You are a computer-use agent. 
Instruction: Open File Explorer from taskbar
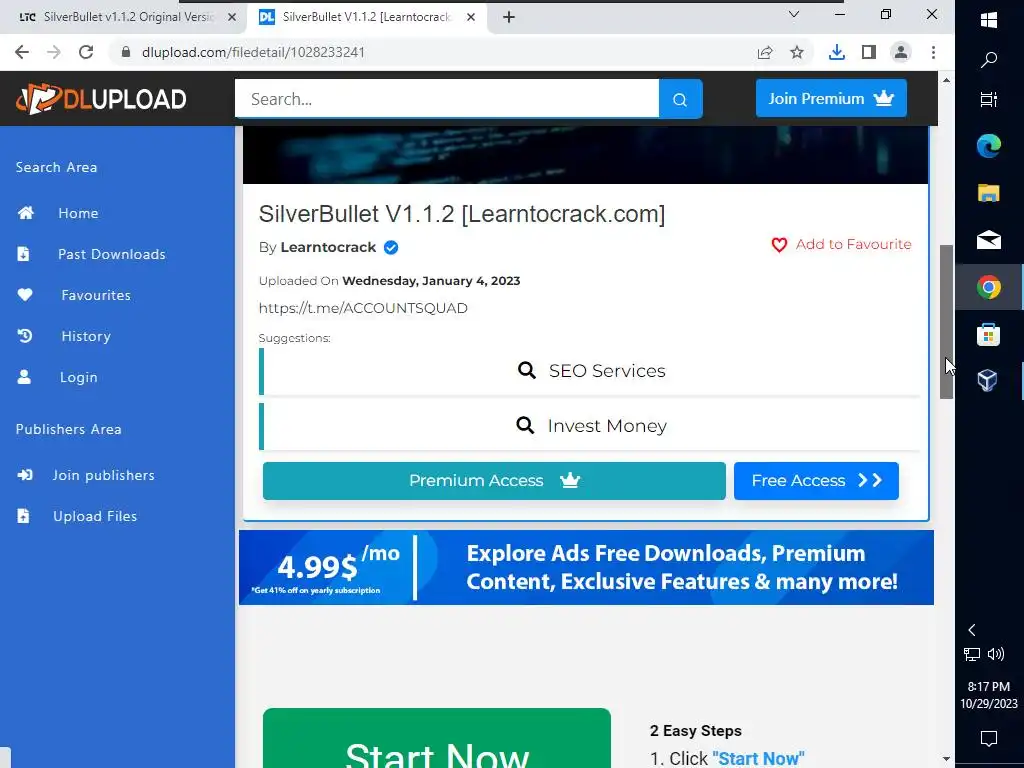coord(989,193)
